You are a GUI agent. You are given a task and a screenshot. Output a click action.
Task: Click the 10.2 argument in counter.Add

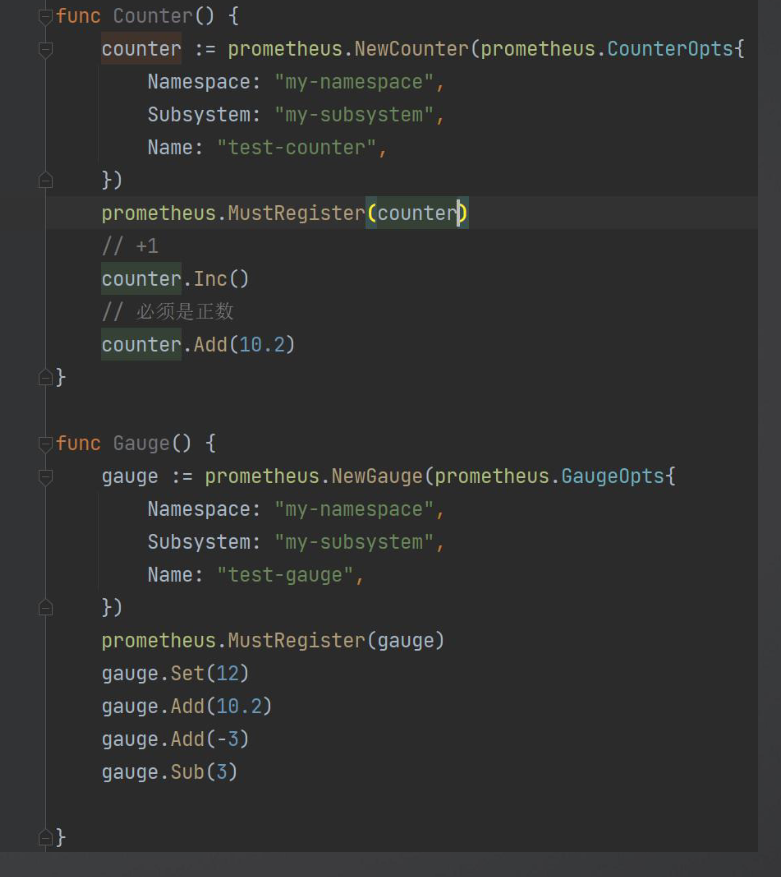click(x=261, y=345)
